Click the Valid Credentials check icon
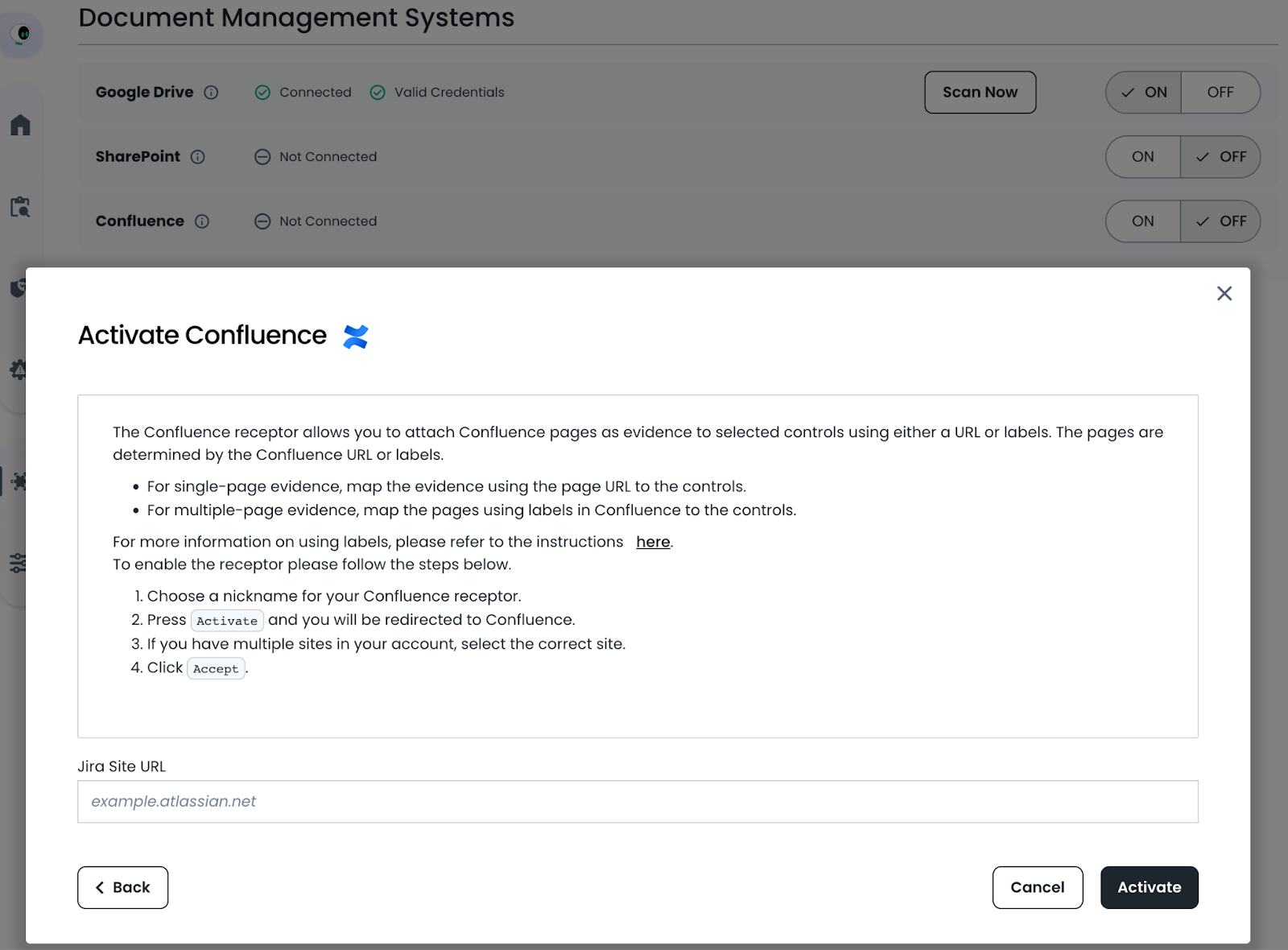Image resolution: width=1288 pixels, height=950 pixels. pos(378,93)
